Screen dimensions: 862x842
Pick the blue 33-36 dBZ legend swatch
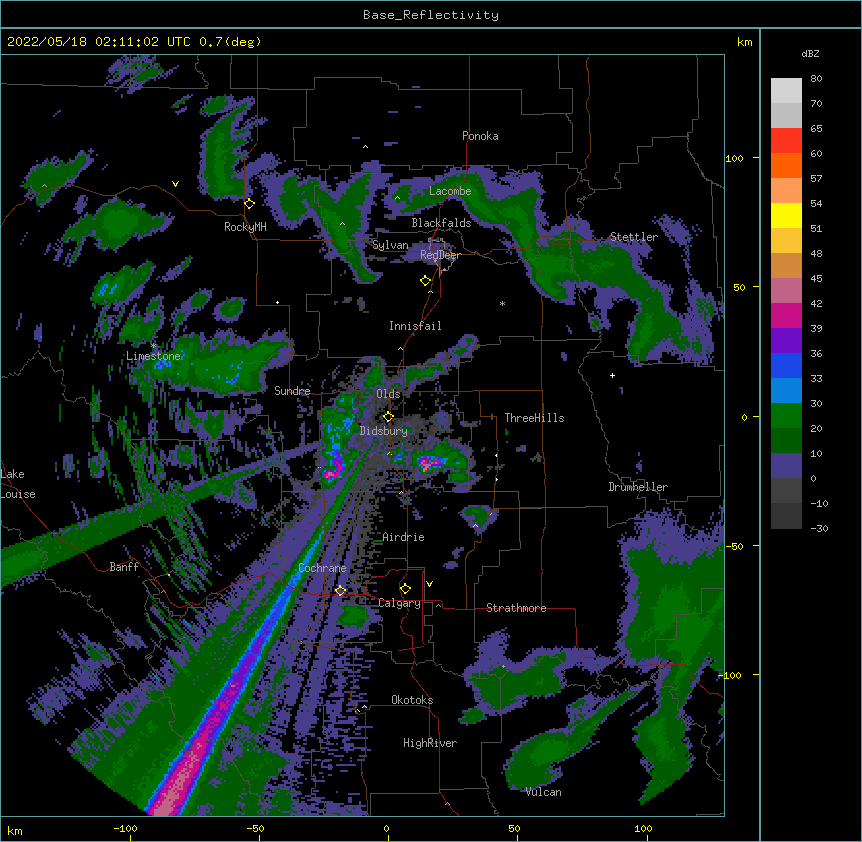click(x=786, y=365)
